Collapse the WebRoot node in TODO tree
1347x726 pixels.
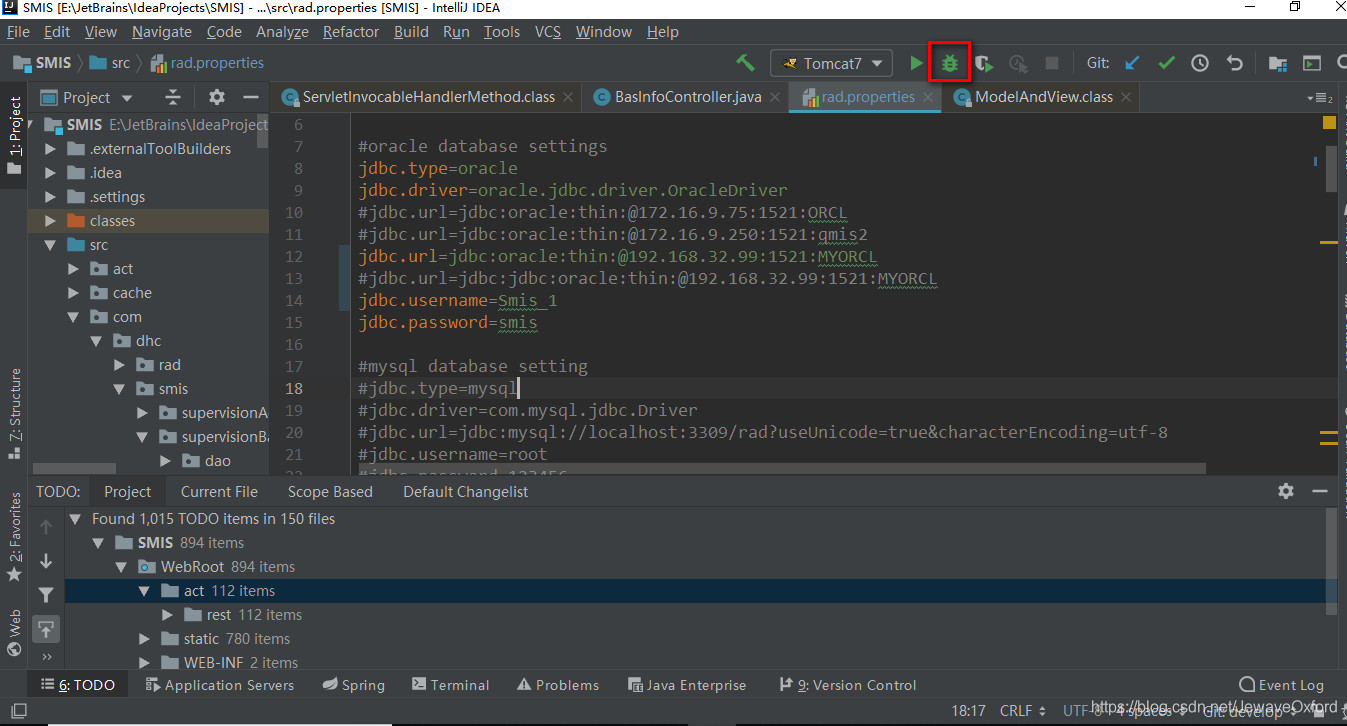pyautogui.click(x=121, y=567)
